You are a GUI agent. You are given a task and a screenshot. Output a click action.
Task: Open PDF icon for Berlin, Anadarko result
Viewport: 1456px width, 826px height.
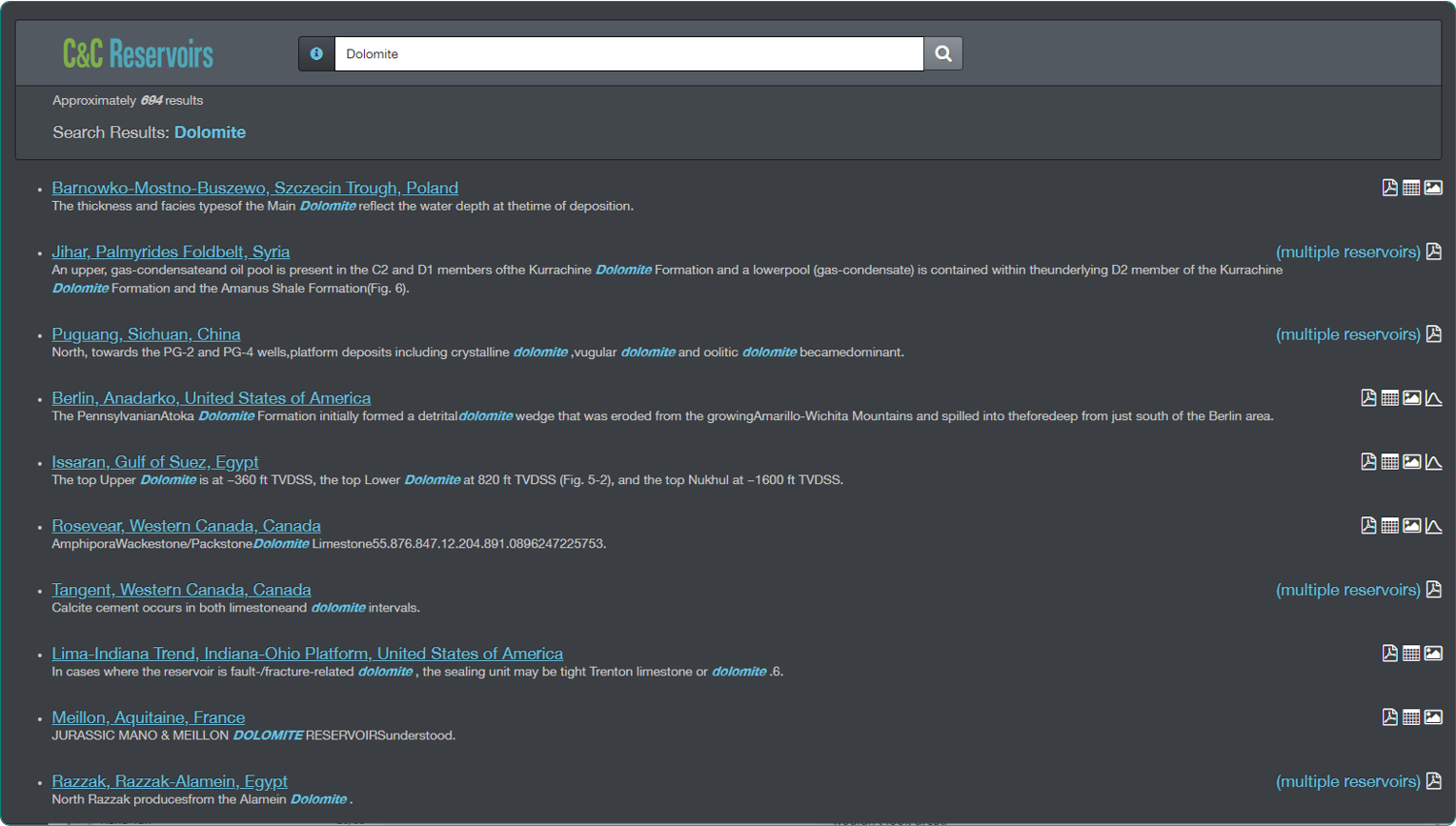click(1368, 398)
